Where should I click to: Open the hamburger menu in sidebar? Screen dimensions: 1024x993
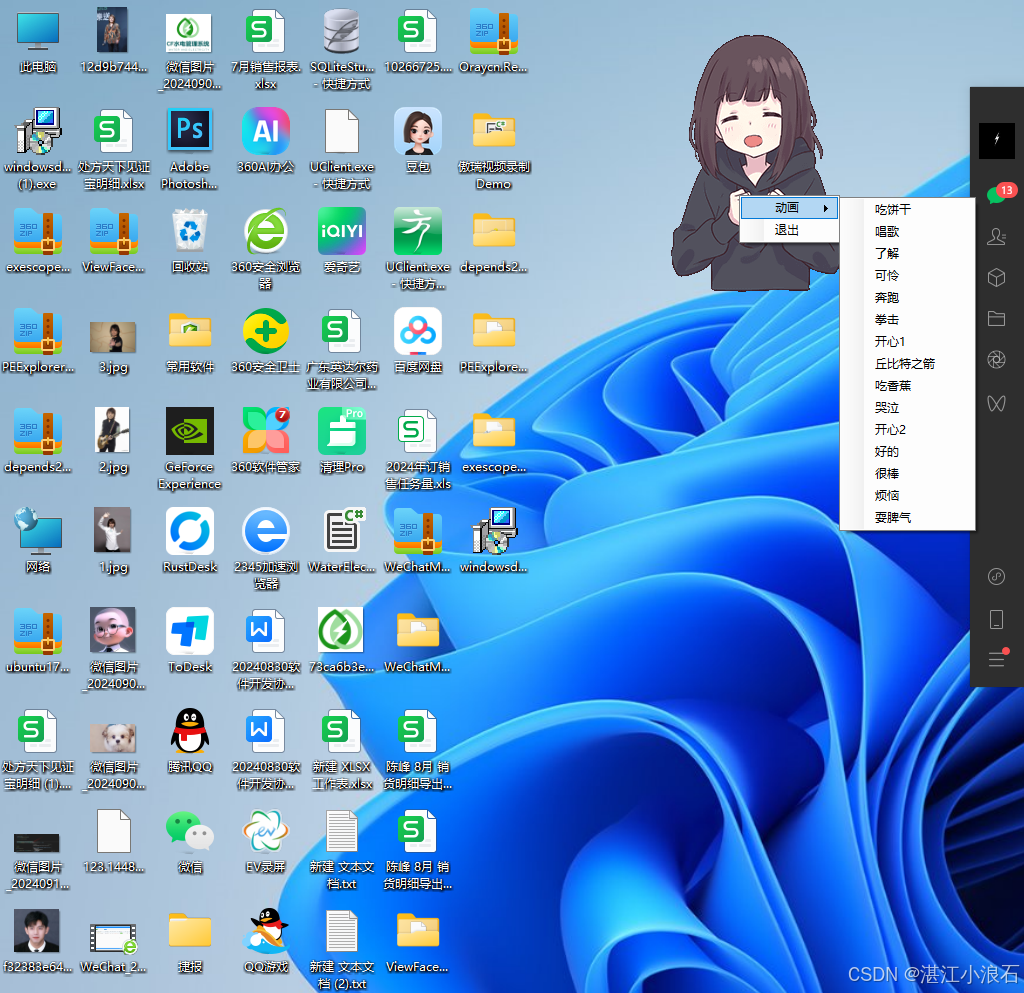point(997,658)
